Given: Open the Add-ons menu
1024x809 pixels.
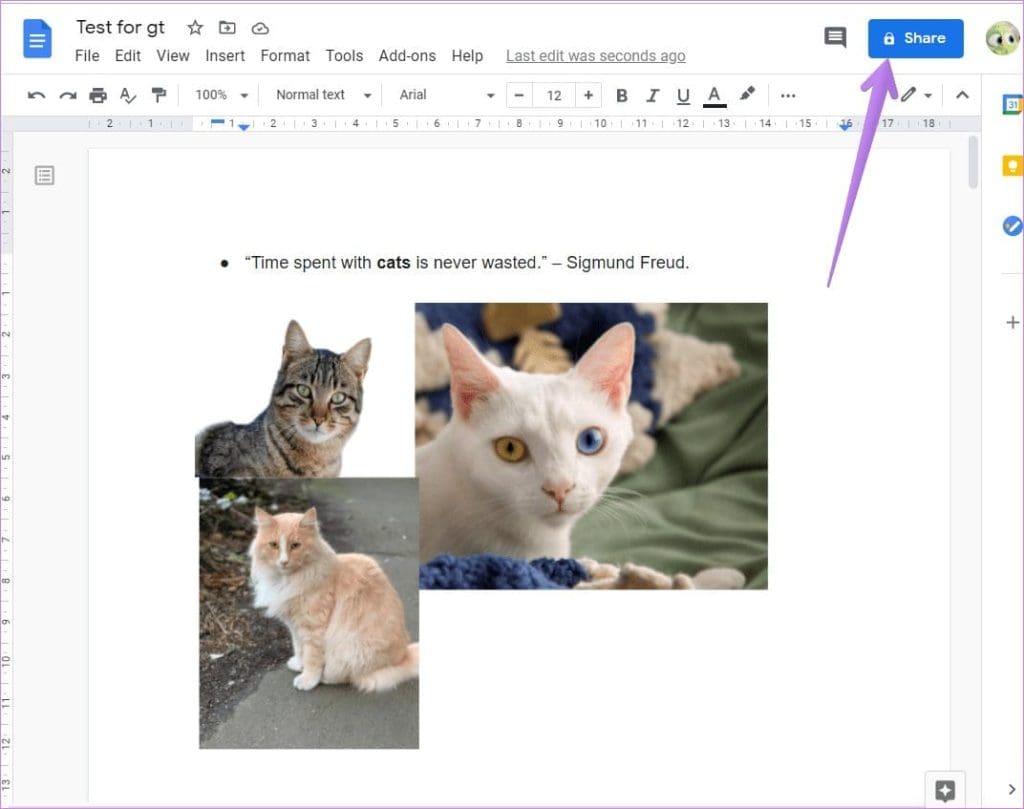Looking at the screenshot, I should pyautogui.click(x=409, y=56).
